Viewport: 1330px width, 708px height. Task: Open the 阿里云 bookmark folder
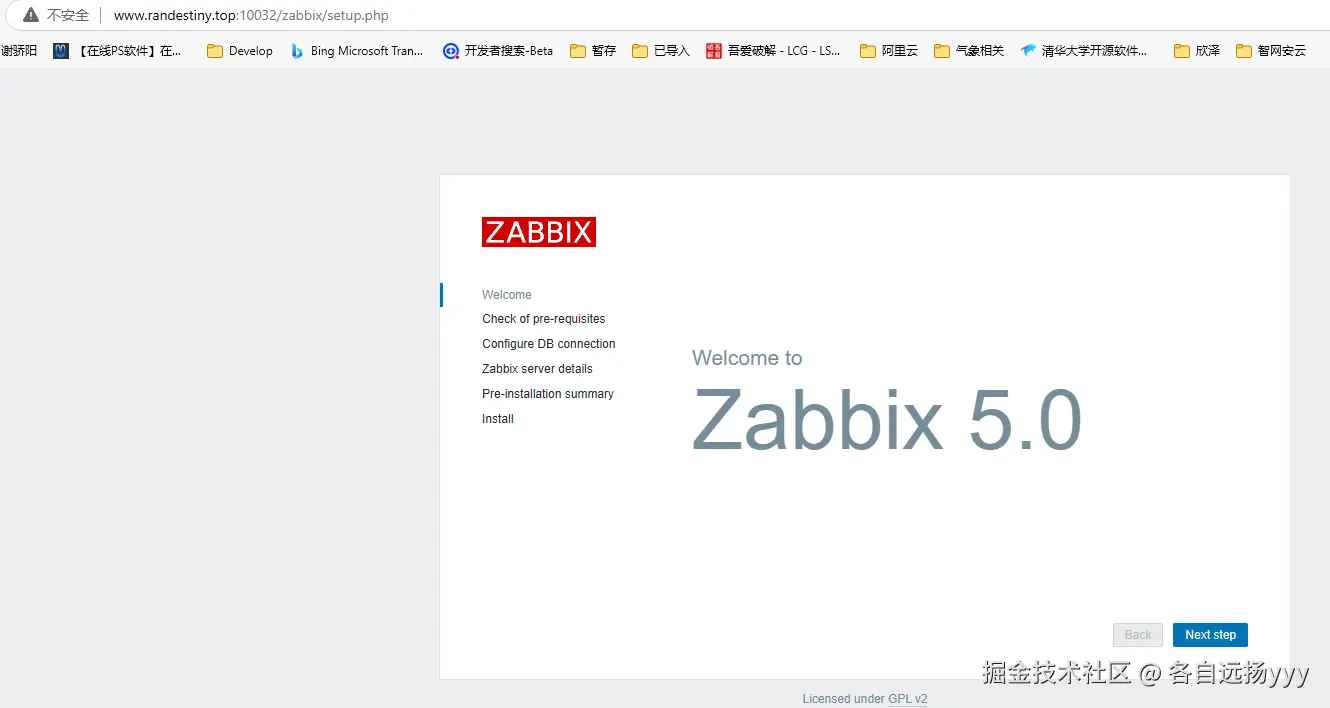pyautogui.click(x=889, y=51)
